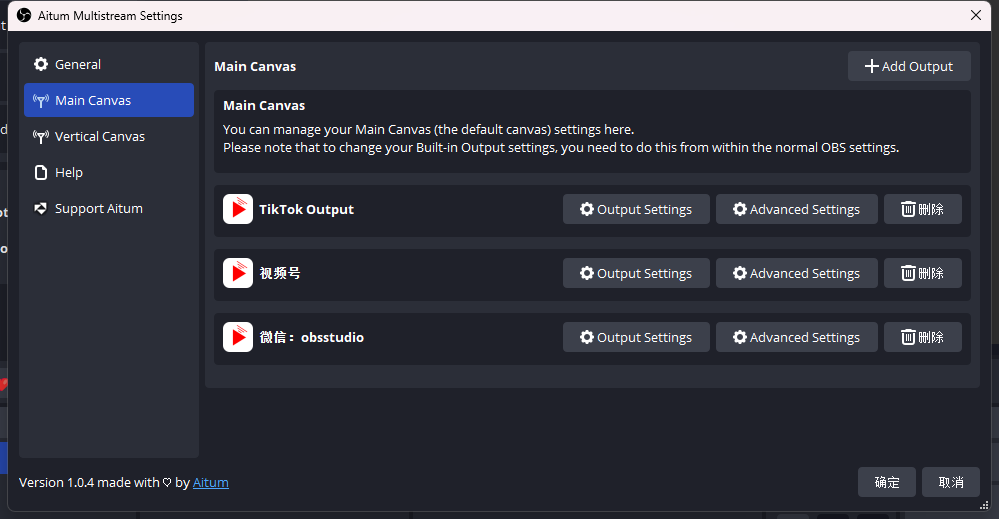
Task: Open Advanced Settings for TikTok Output
Action: pos(796,209)
